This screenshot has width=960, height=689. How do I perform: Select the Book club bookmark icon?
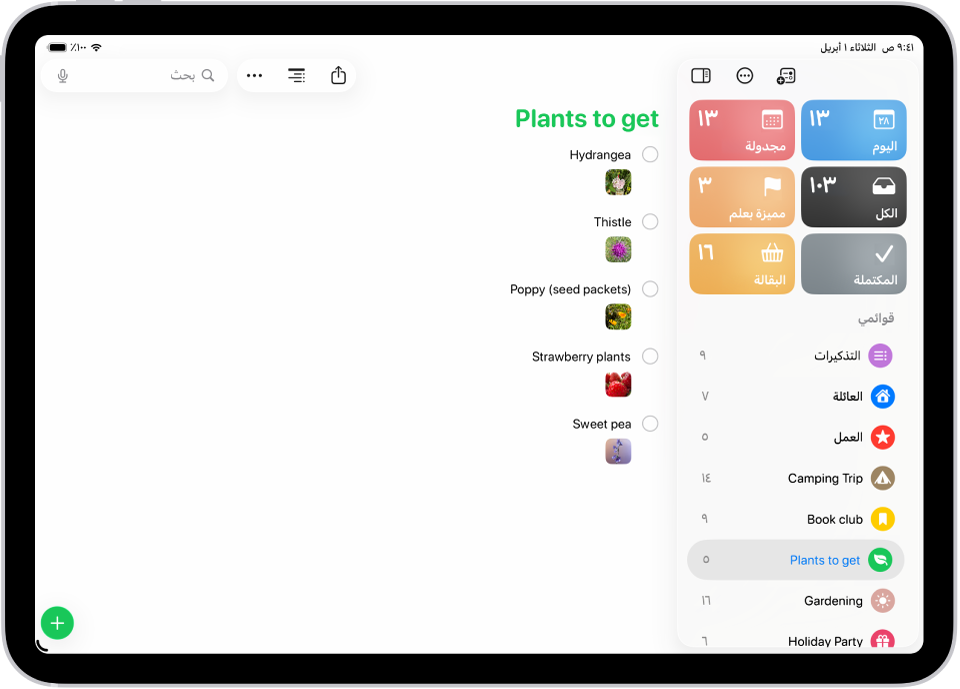[x=882, y=519]
